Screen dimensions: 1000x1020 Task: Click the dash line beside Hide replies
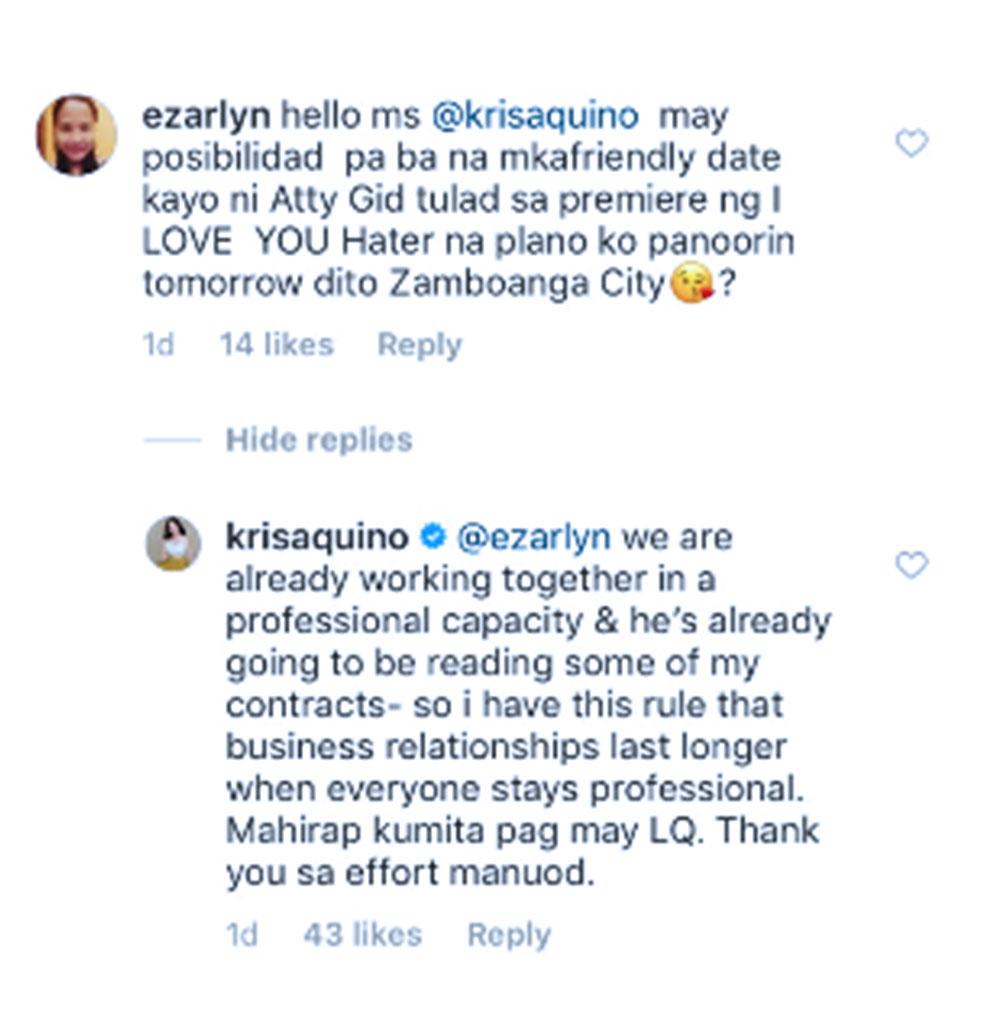coord(172,440)
